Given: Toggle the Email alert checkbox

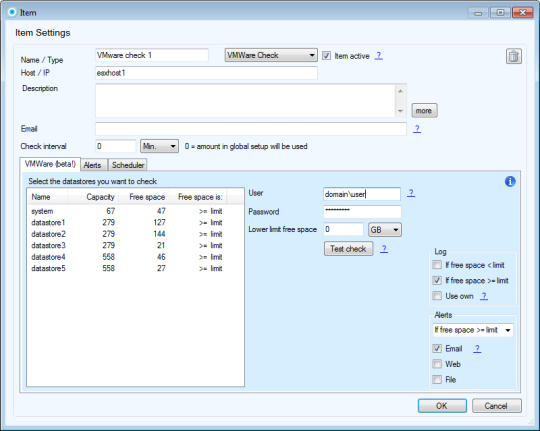Looking at the screenshot, I should point(437,349).
